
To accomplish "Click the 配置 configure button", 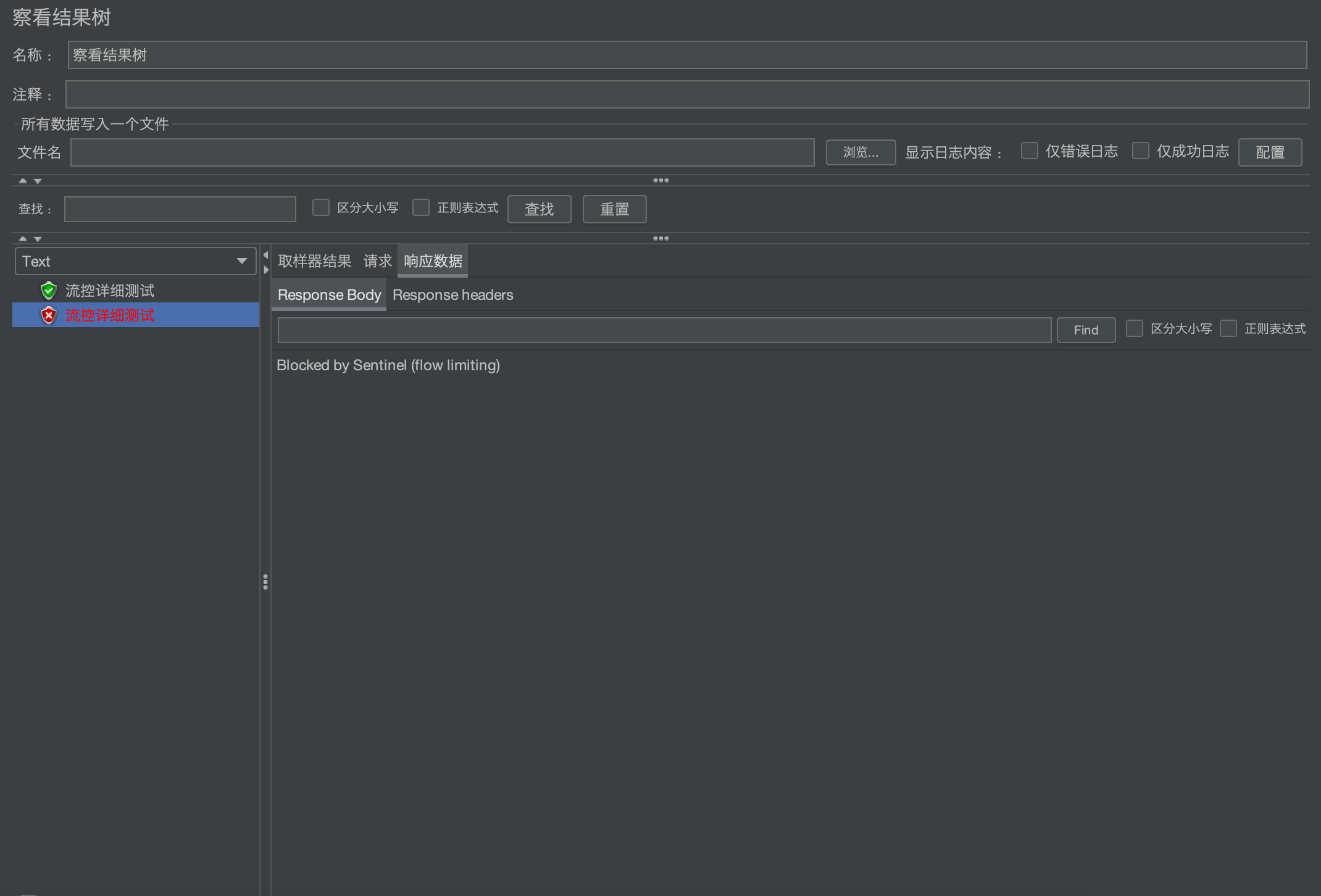I will click(x=1270, y=152).
